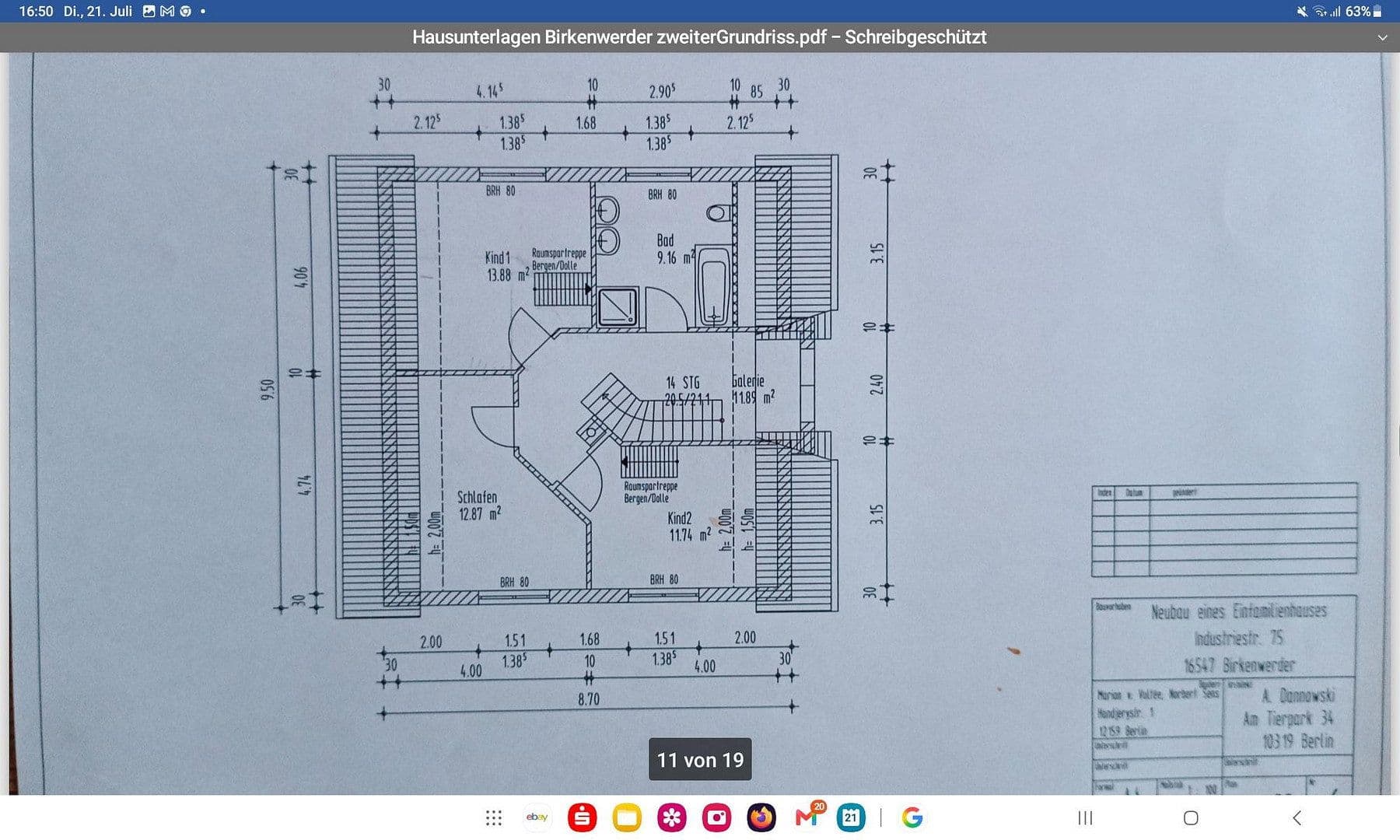Tap the PDF file name title
1400x840 pixels.
[x=699, y=37]
